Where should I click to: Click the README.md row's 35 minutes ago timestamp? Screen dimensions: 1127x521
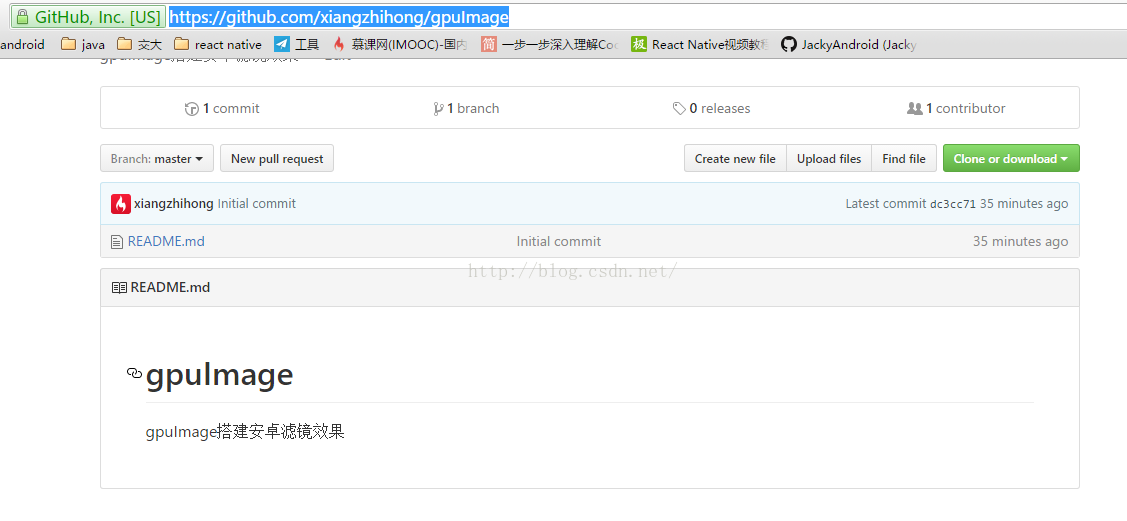tap(1021, 241)
